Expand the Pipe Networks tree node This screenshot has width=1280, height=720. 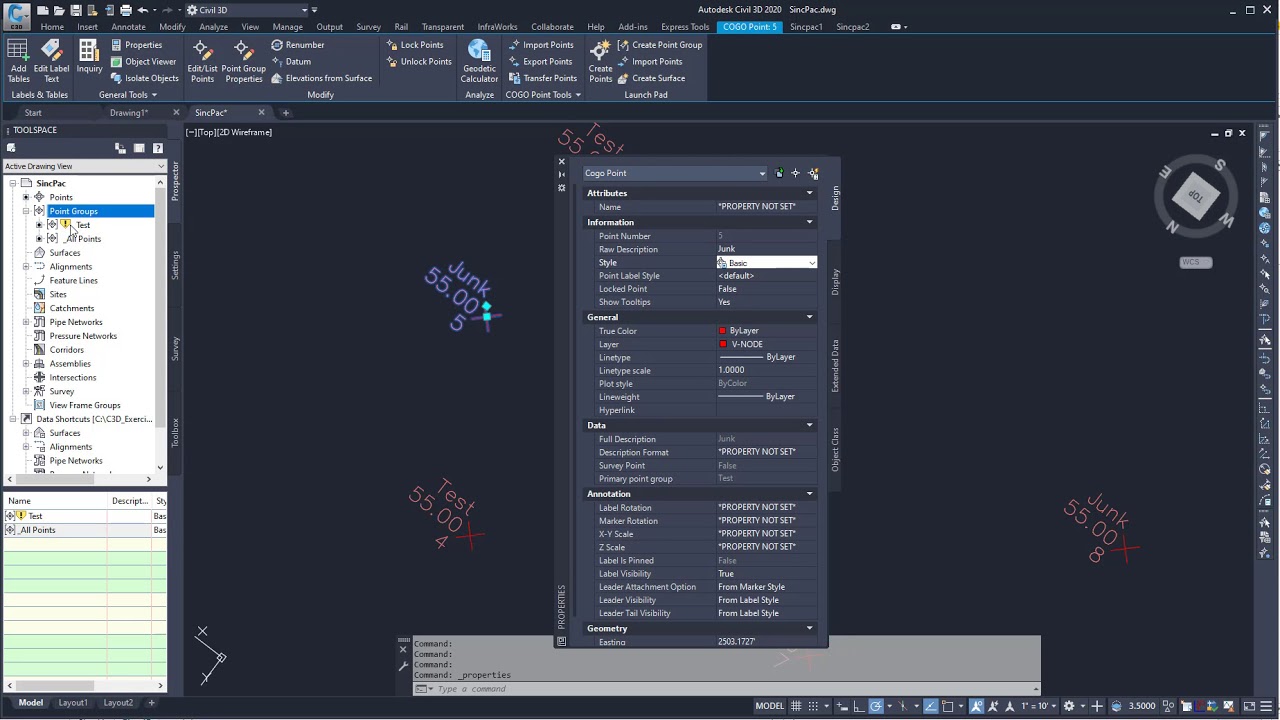pyautogui.click(x=26, y=322)
